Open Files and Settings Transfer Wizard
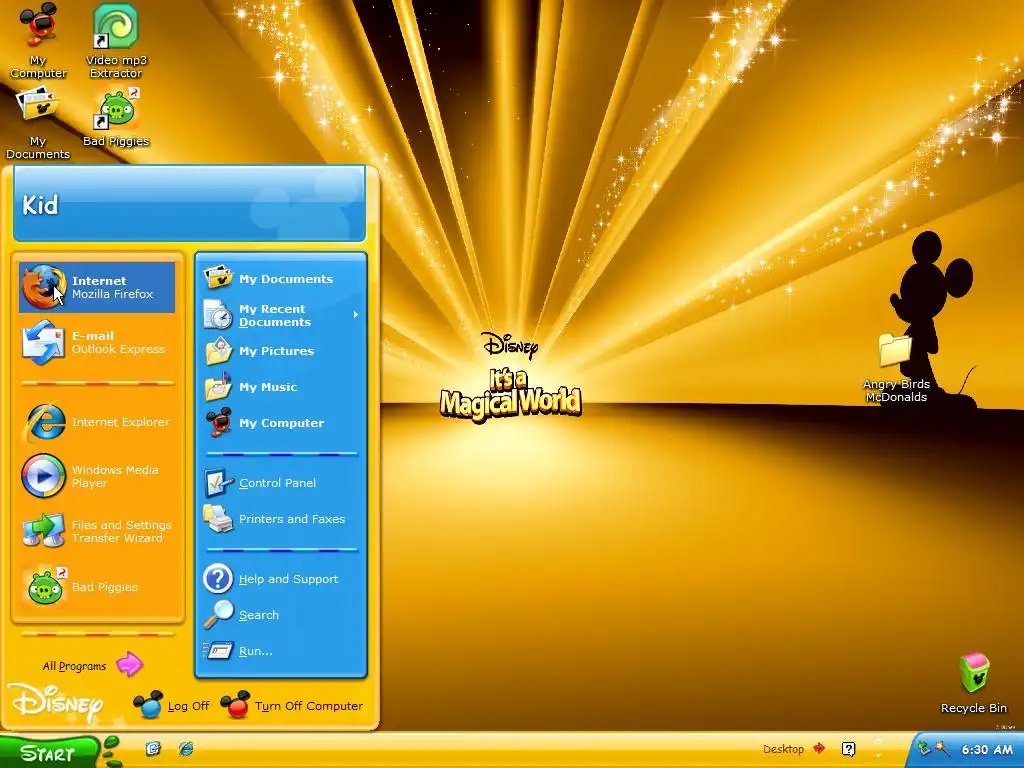The image size is (1024, 768). [97, 531]
